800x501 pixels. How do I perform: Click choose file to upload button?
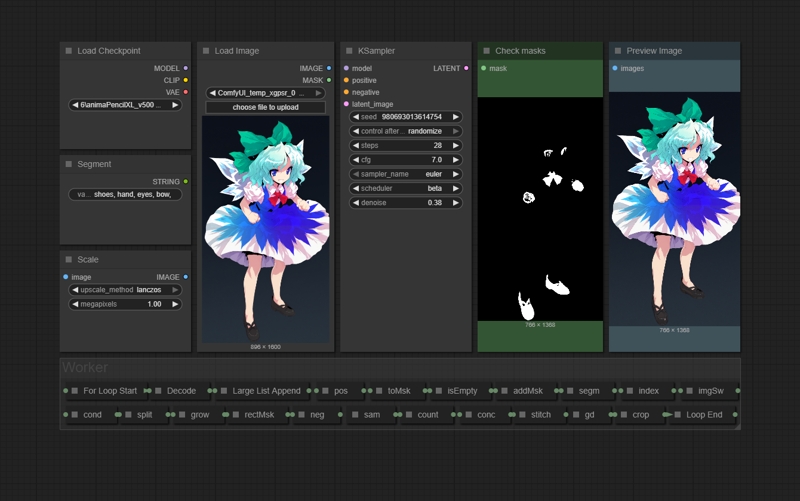tap(265, 107)
